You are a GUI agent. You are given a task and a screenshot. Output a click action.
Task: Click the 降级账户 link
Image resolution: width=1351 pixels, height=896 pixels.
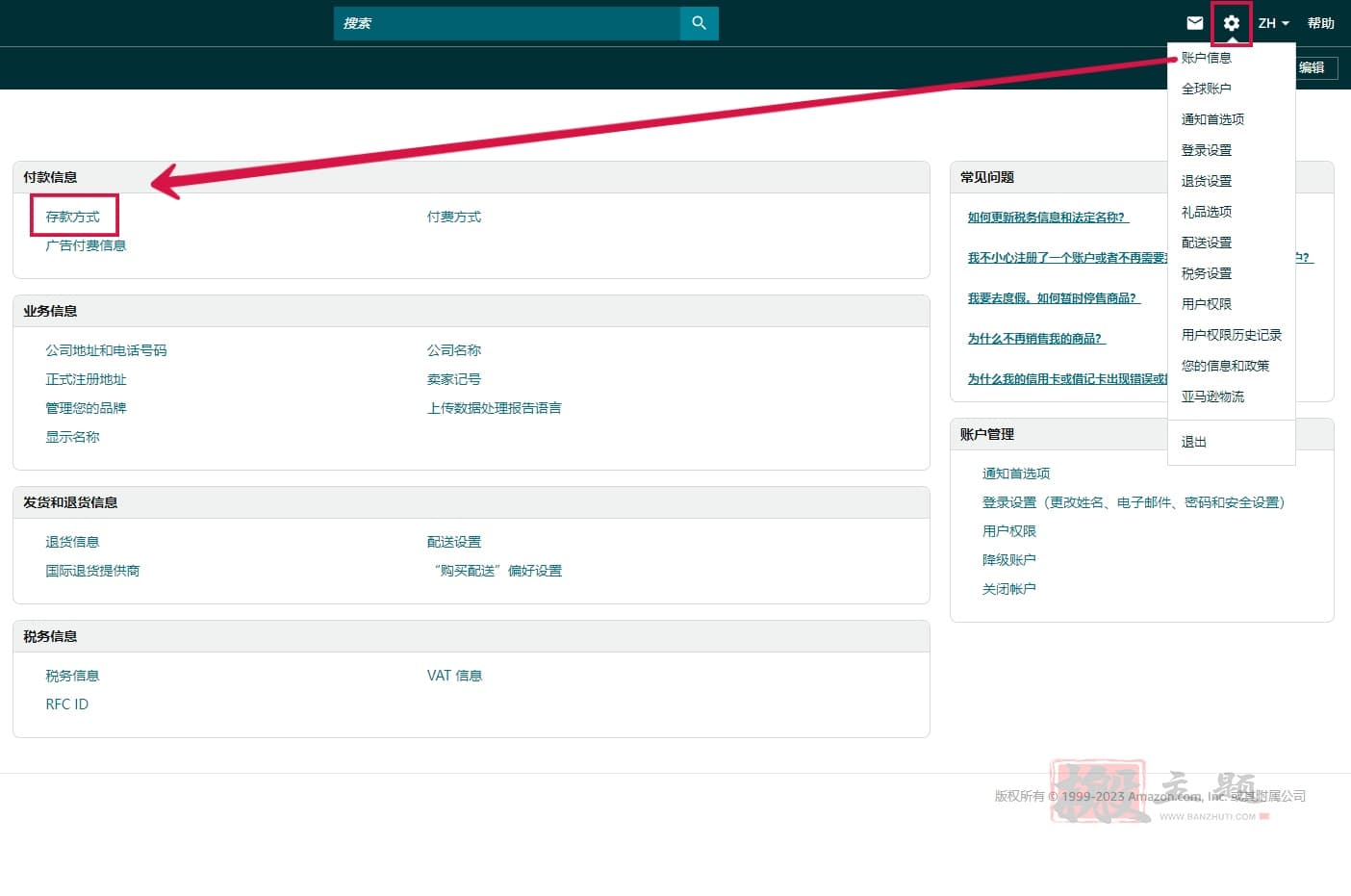coord(1008,560)
